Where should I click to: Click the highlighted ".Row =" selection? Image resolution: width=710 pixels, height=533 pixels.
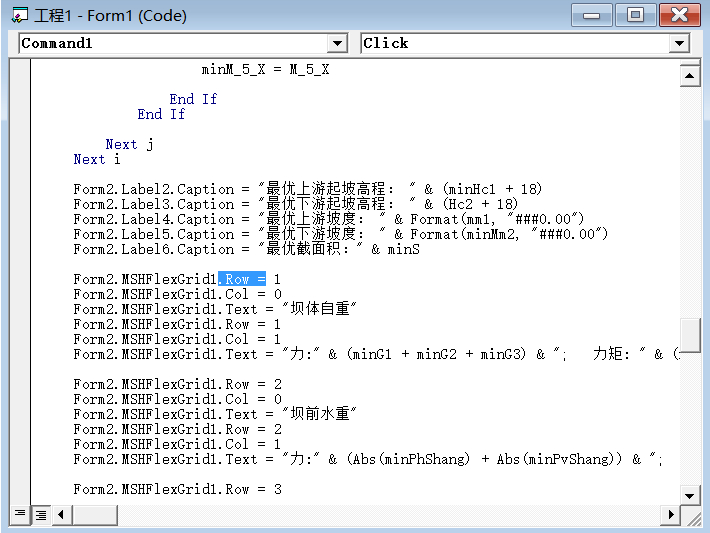pos(242,279)
